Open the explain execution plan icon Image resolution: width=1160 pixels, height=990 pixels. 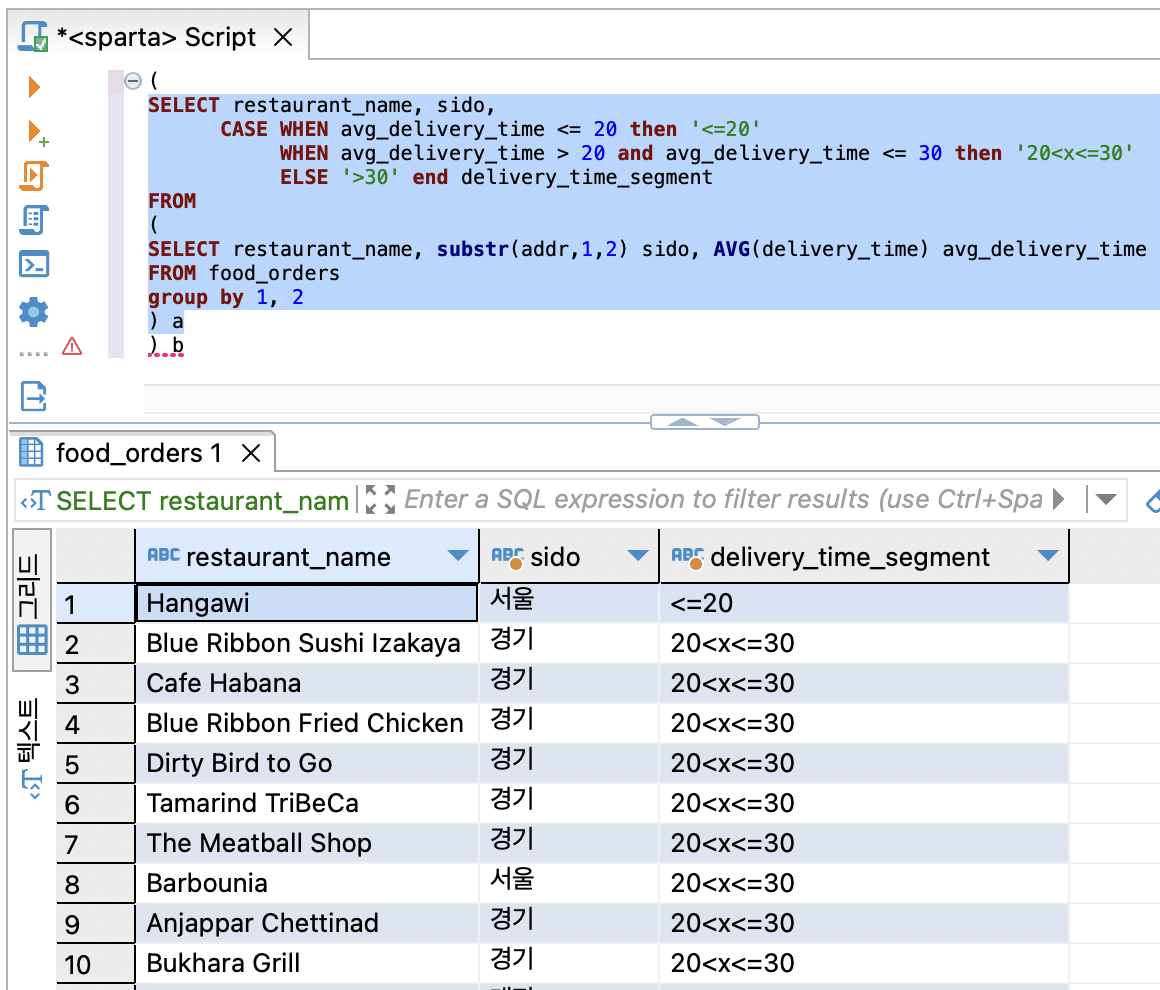(x=34, y=220)
